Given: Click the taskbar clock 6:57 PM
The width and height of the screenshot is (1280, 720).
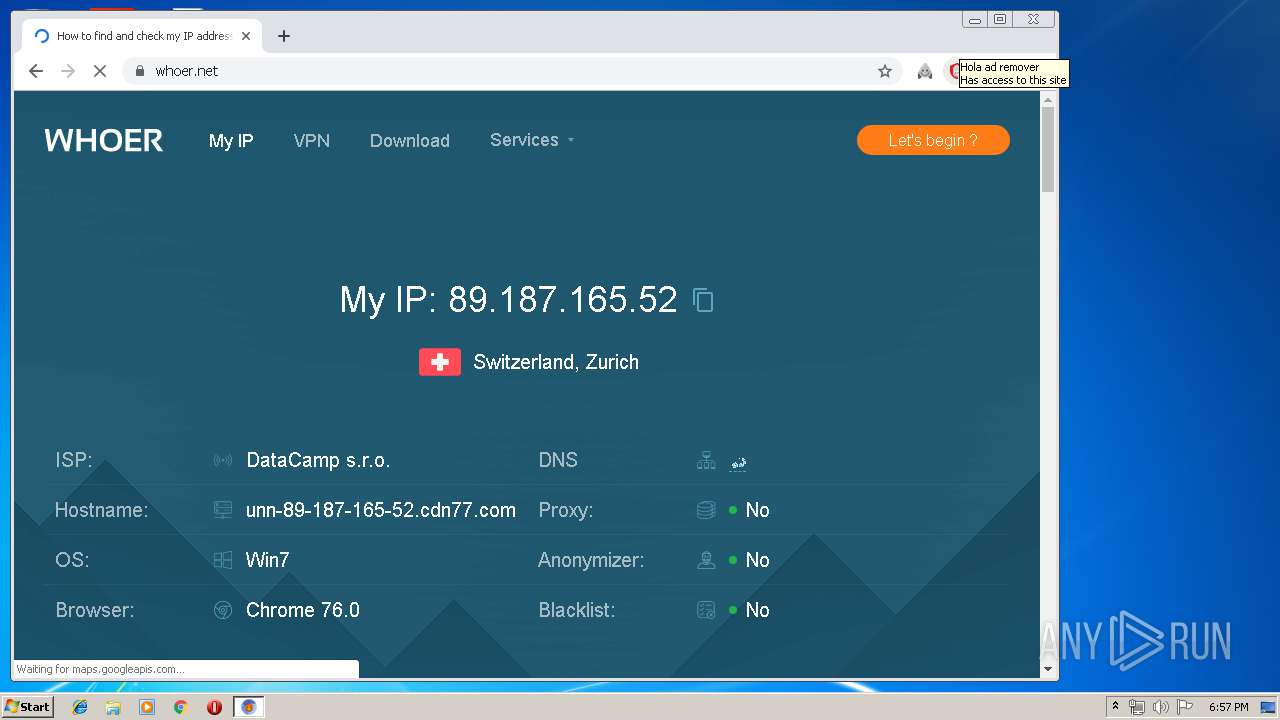Looking at the screenshot, I should (1229, 707).
